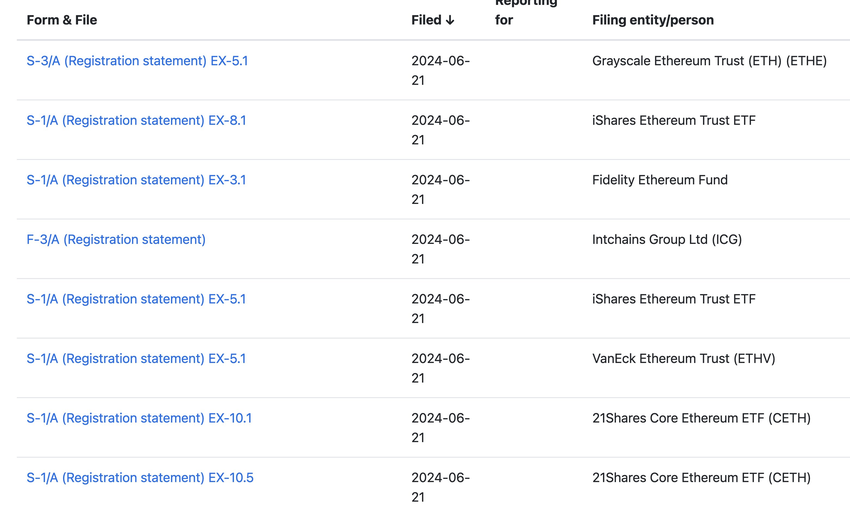Open S-1/A EX-3.1 Fidelity filing link

point(136,180)
